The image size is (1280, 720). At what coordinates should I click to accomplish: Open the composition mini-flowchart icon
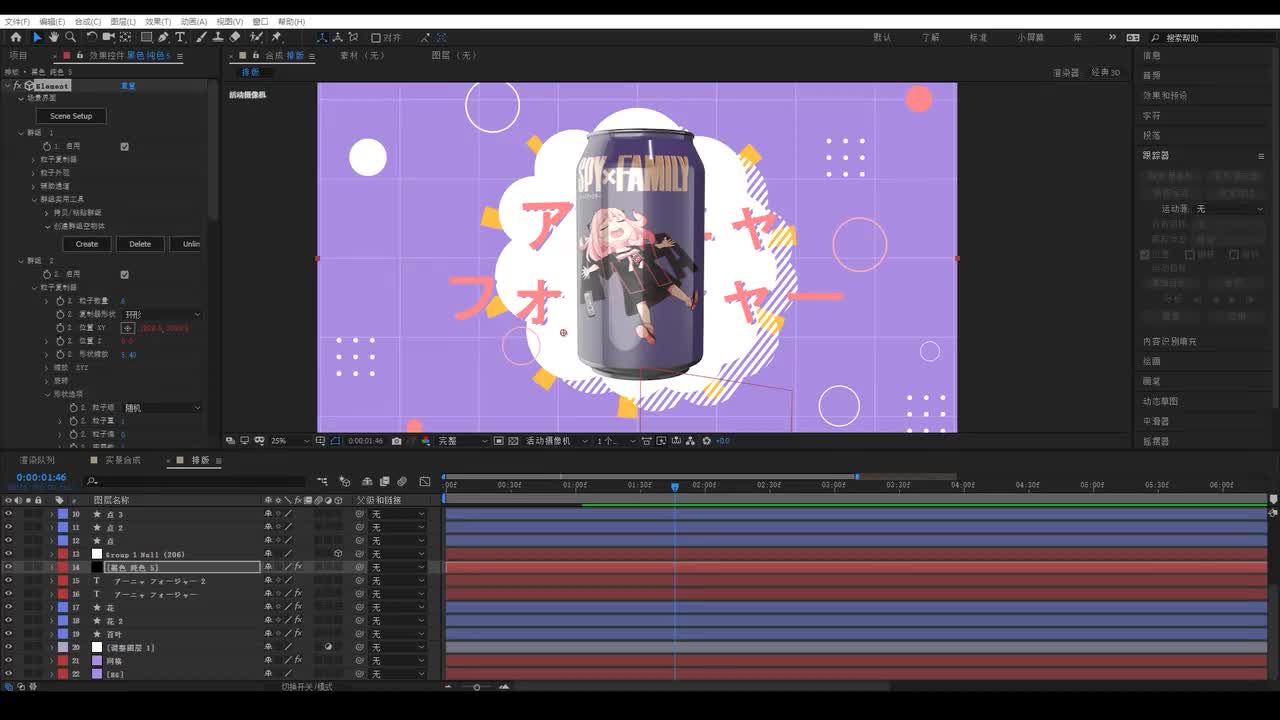(322, 482)
